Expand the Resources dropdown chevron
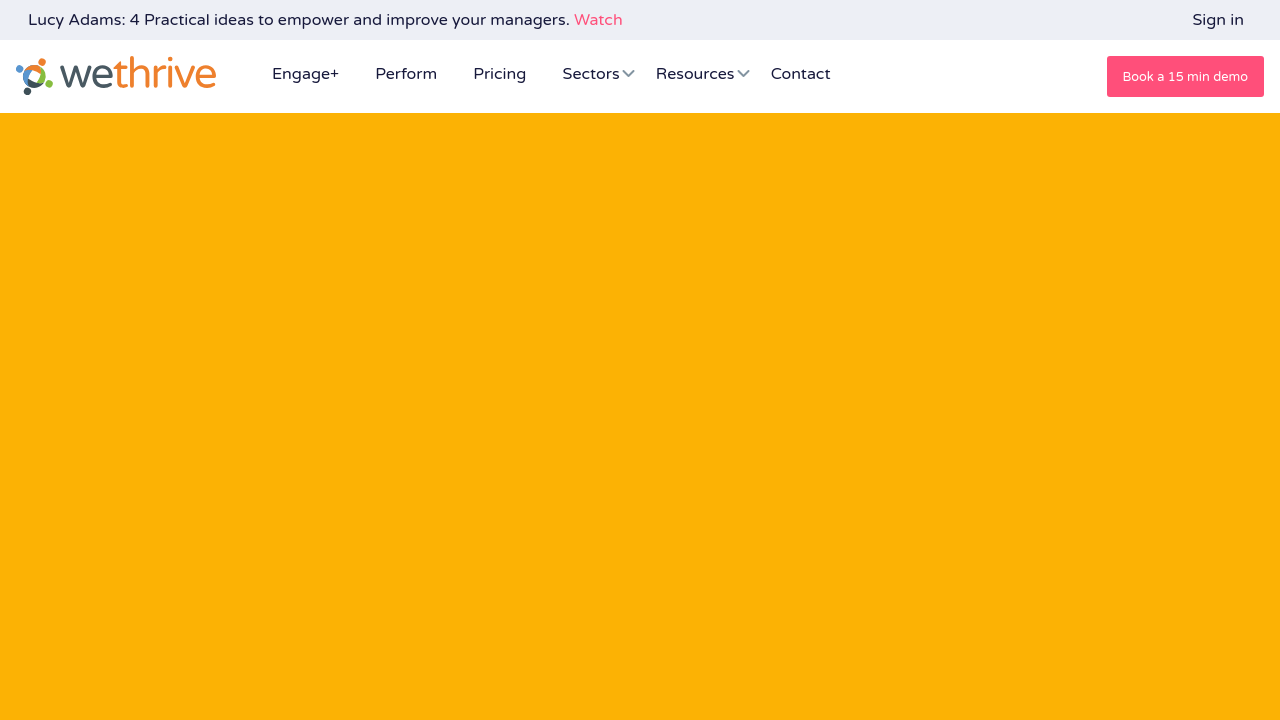The width and height of the screenshot is (1280, 720). coord(743,74)
